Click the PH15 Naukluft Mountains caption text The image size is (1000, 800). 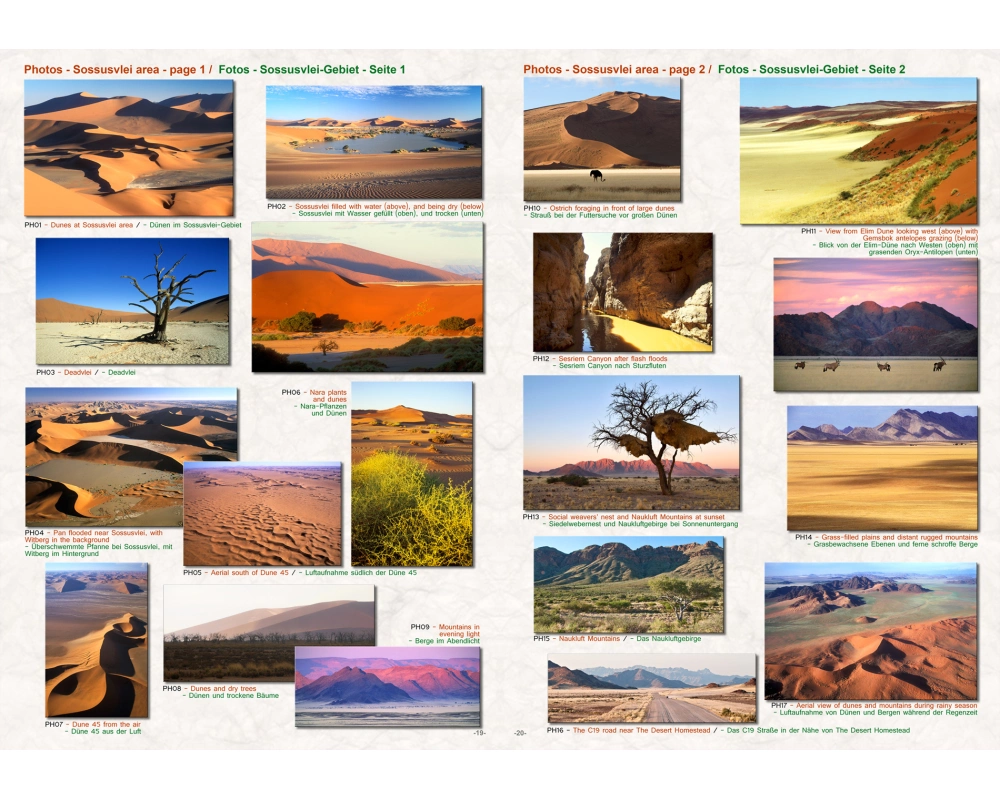pos(626,638)
